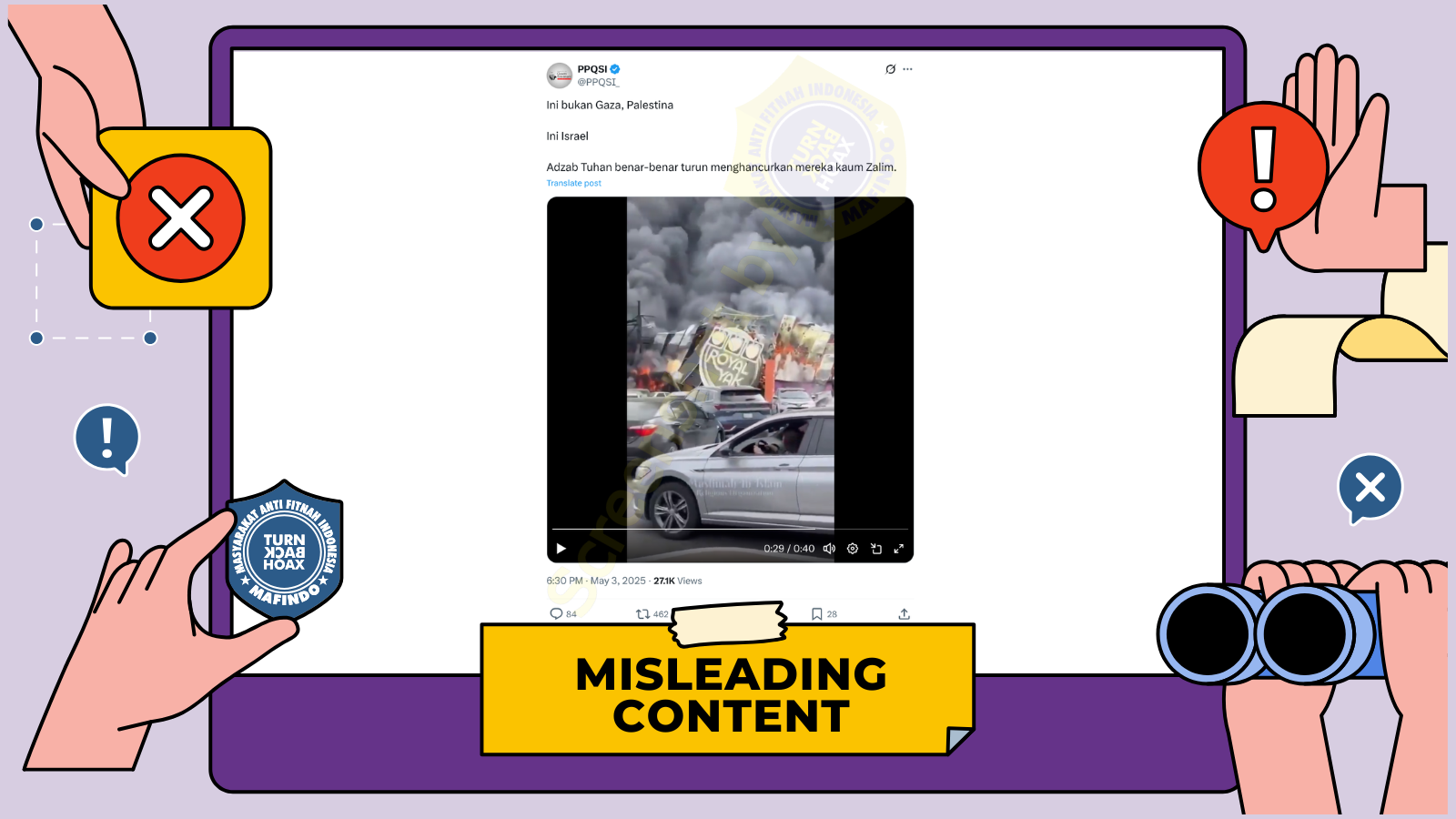Click the share icon below the tweet
The image size is (1456, 819).
click(x=904, y=614)
